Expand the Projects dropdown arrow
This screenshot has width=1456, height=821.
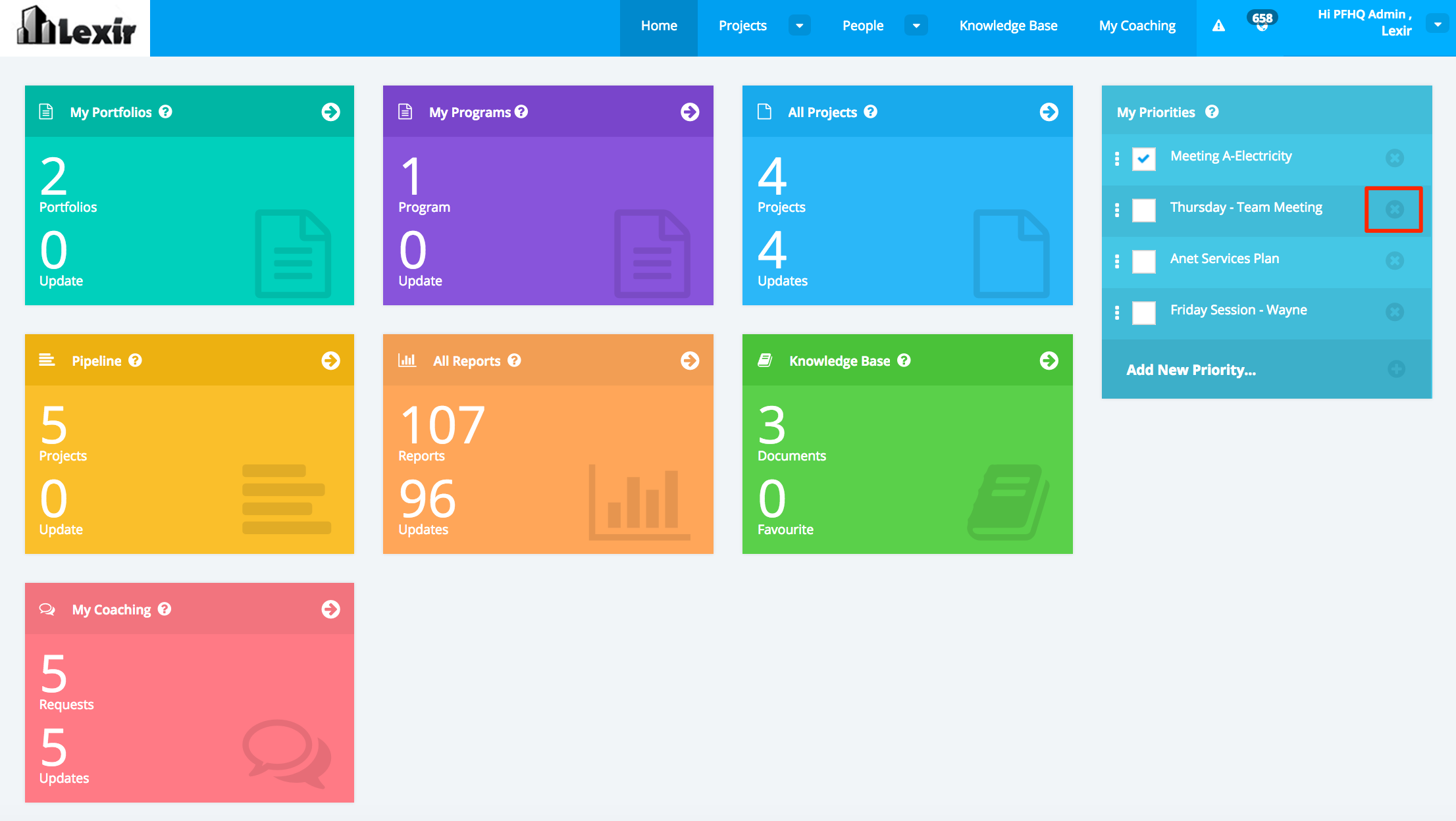pyautogui.click(x=799, y=26)
